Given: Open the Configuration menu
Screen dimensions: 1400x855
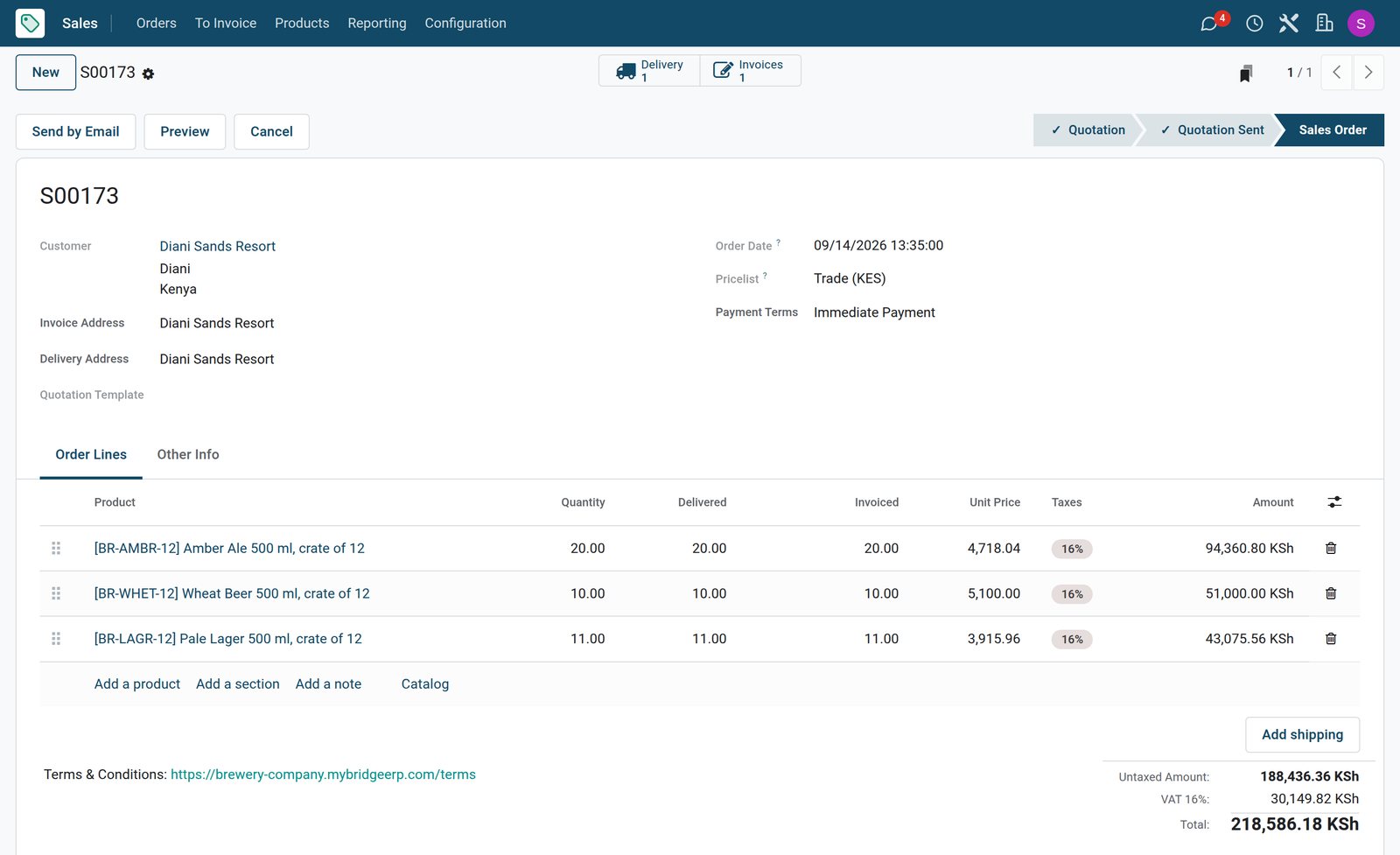Looking at the screenshot, I should click(x=465, y=23).
